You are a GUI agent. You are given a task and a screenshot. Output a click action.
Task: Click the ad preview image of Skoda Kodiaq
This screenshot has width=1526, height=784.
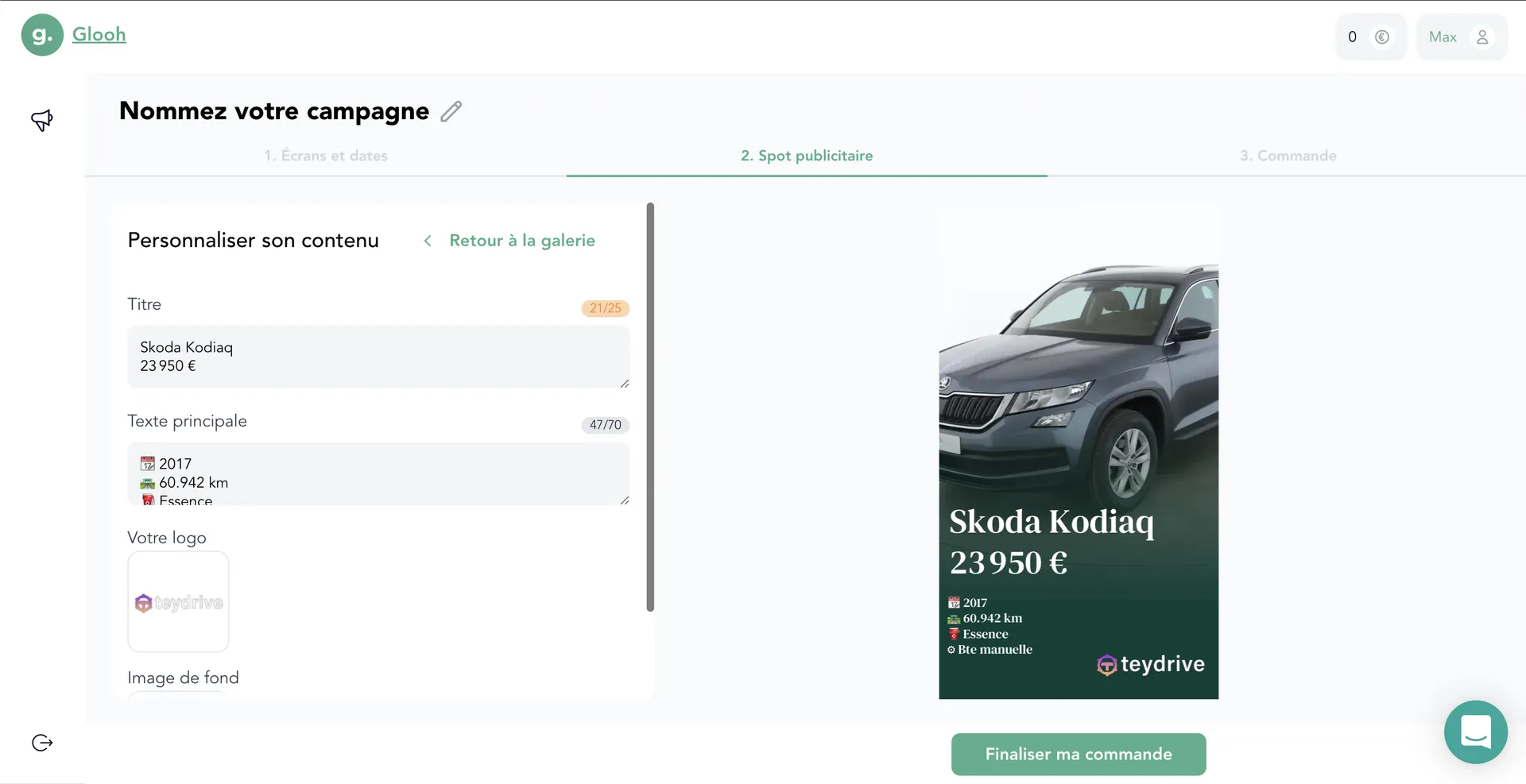tap(1079, 451)
